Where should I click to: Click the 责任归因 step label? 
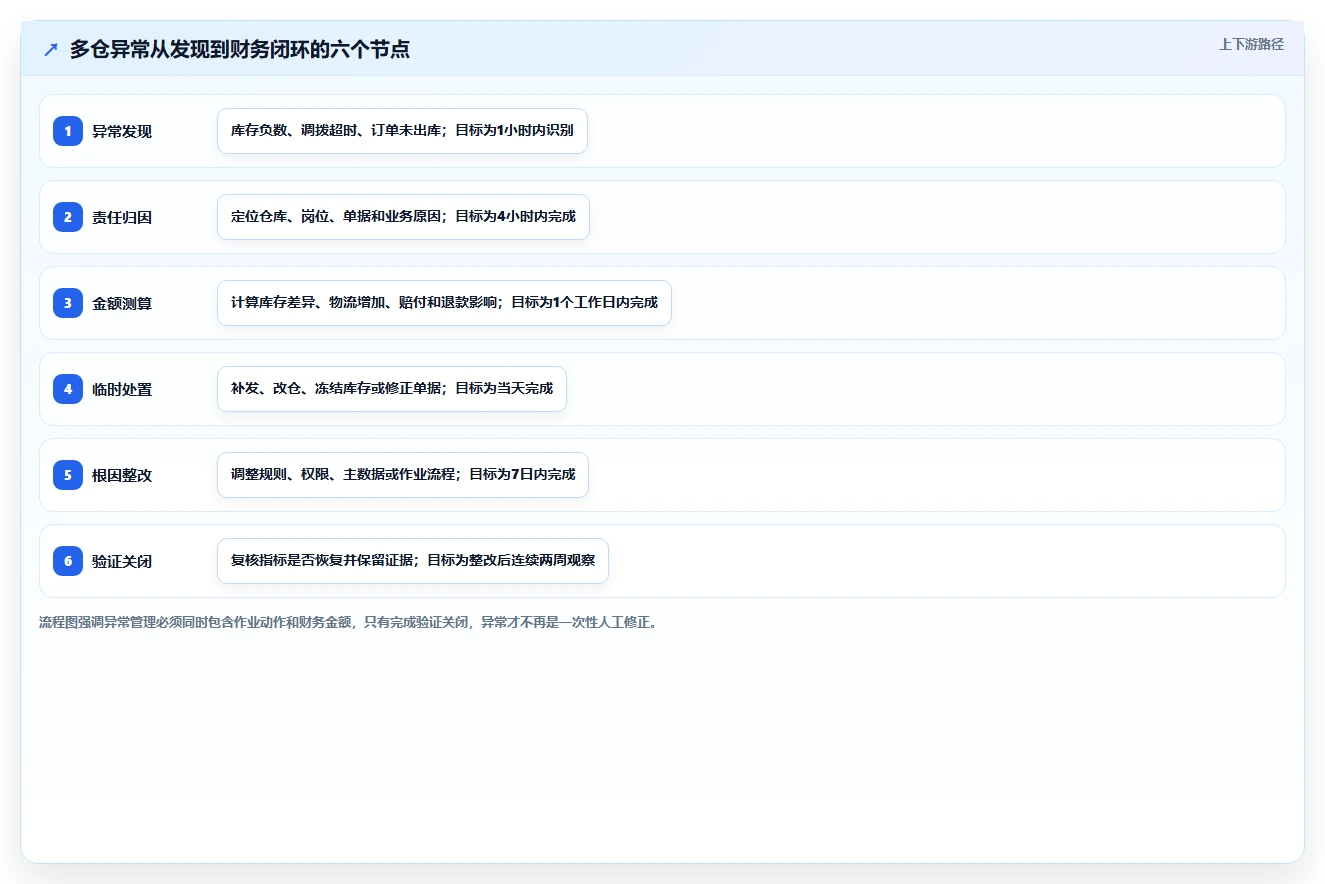(x=122, y=217)
